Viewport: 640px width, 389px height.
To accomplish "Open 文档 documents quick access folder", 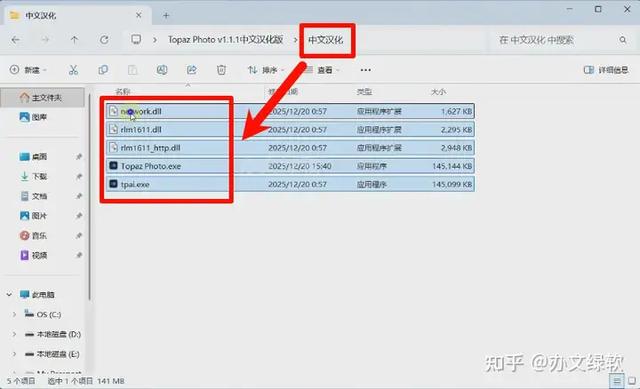I will pyautogui.click(x=33, y=196).
